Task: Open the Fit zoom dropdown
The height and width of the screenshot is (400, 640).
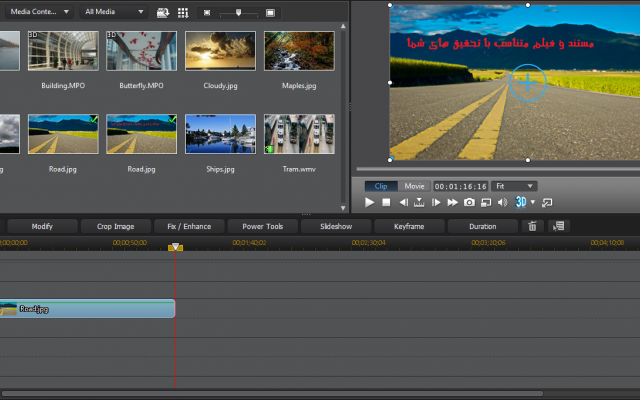Action: click(514, 186)
